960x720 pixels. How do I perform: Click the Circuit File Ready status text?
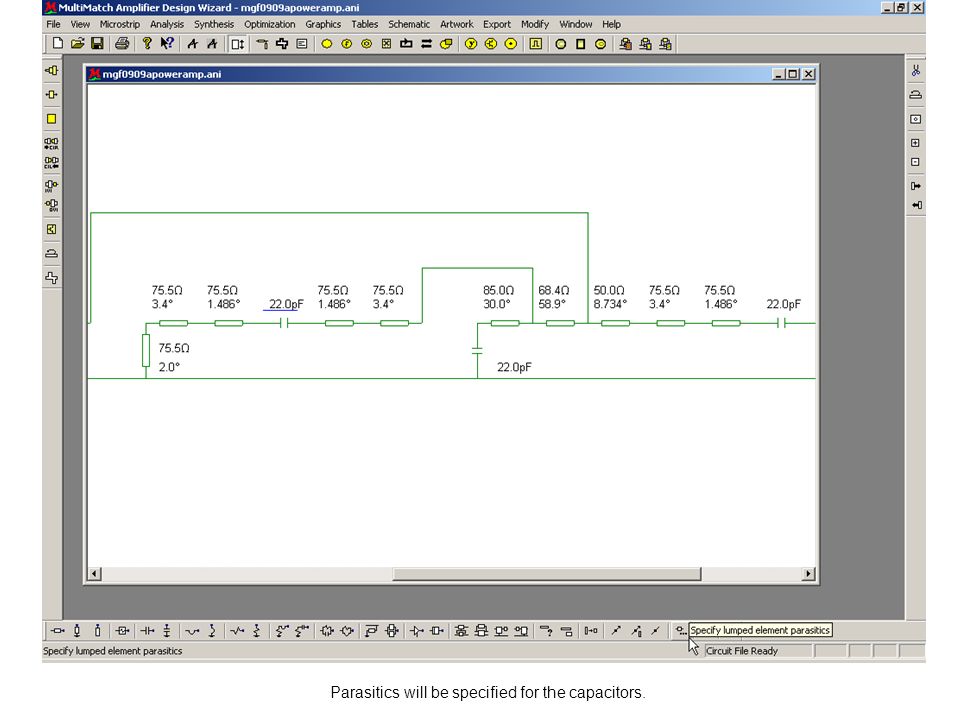click(x=741, y=651)
